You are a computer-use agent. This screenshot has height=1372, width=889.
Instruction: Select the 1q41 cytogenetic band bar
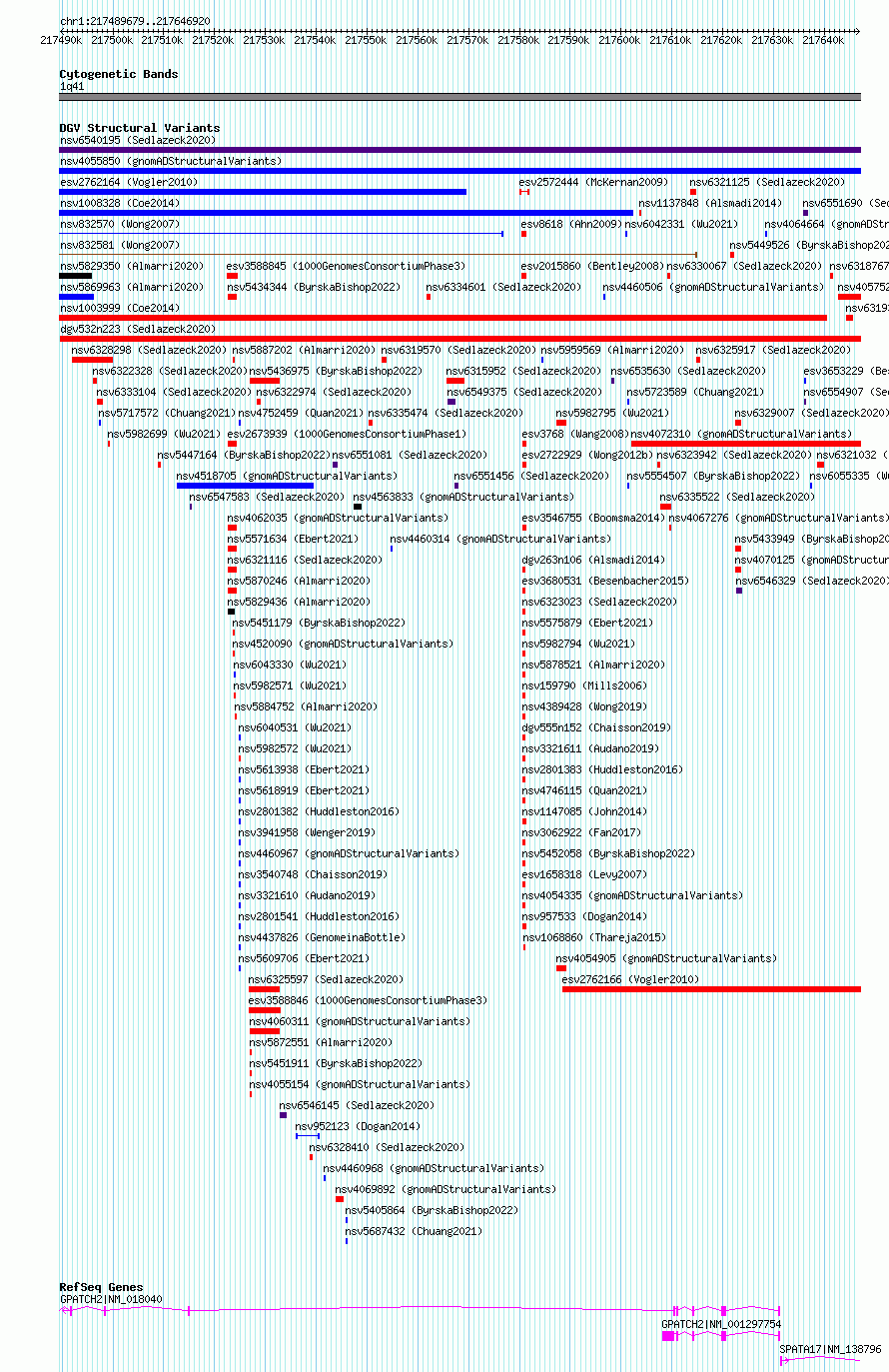pos(459,97)
